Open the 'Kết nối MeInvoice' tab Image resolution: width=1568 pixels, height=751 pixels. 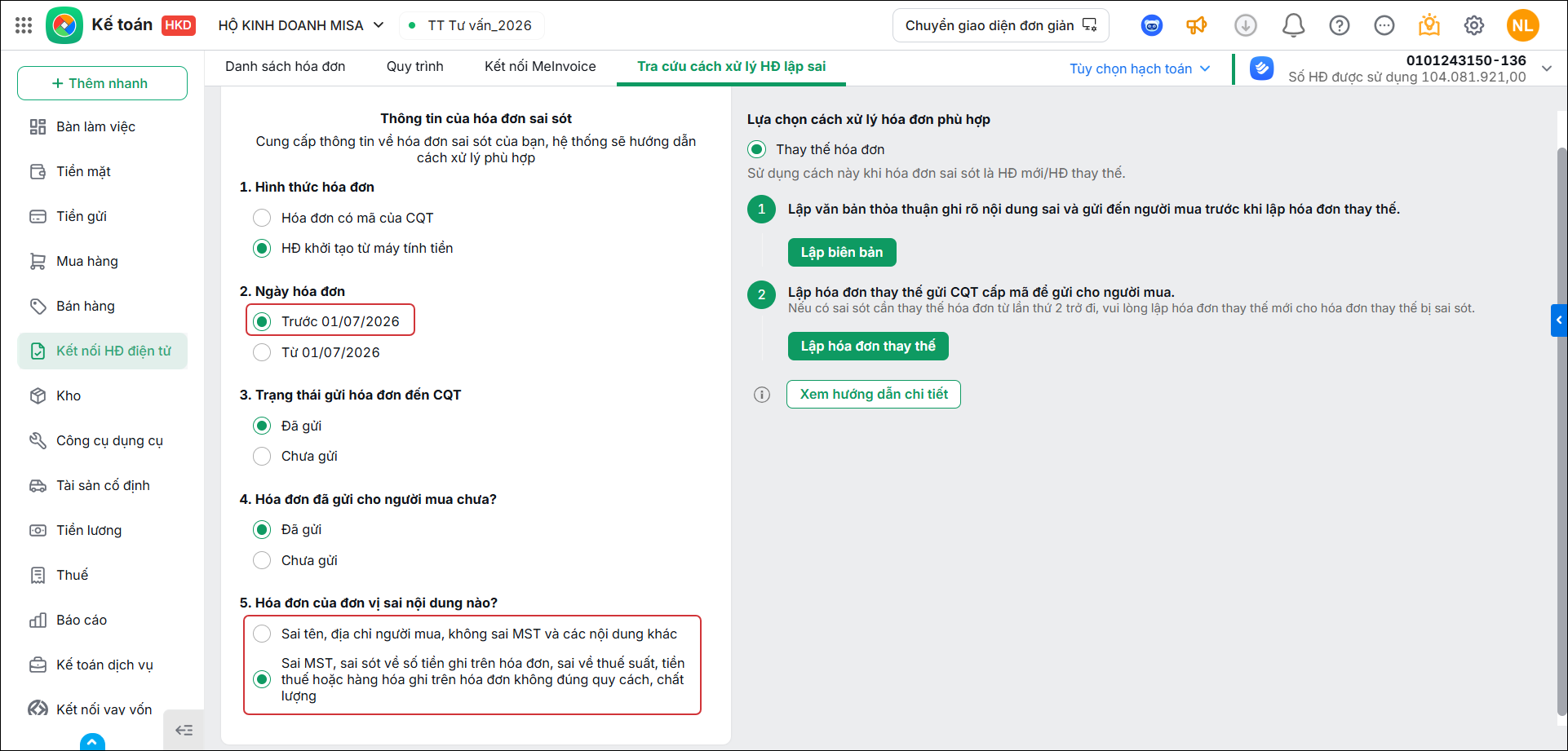pyautogui.click(x=540, y=67)
